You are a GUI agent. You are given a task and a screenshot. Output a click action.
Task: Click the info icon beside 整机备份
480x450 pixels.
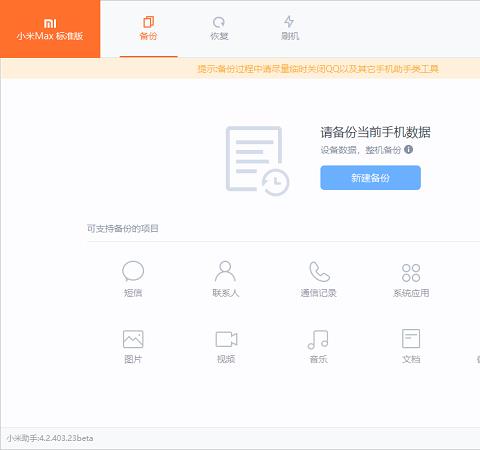pos(408,149)
